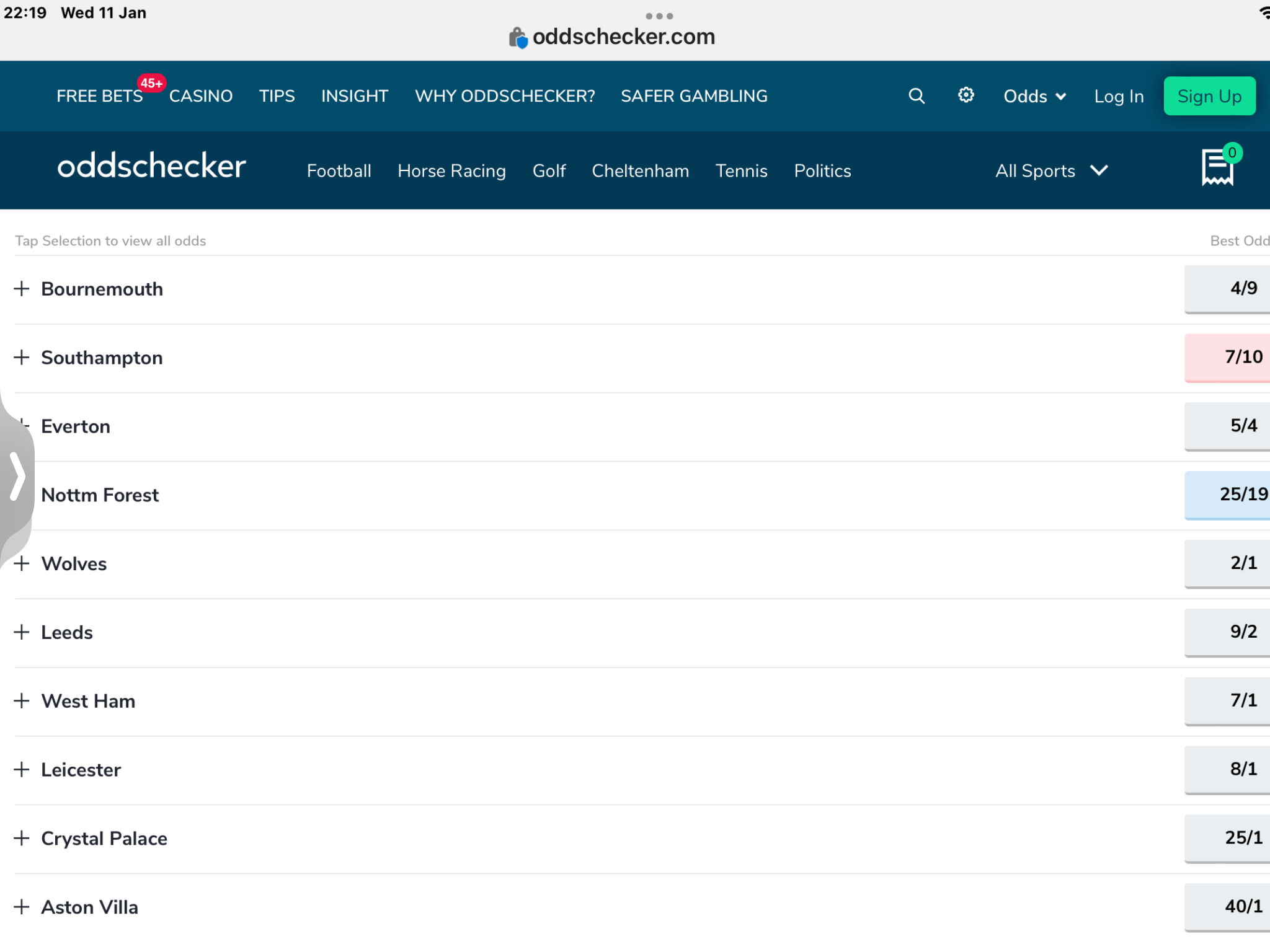Image resolution: width=1270 pixels, height=952 pixels.
Task: Tap the Southampton selection name
Action: 102,358
